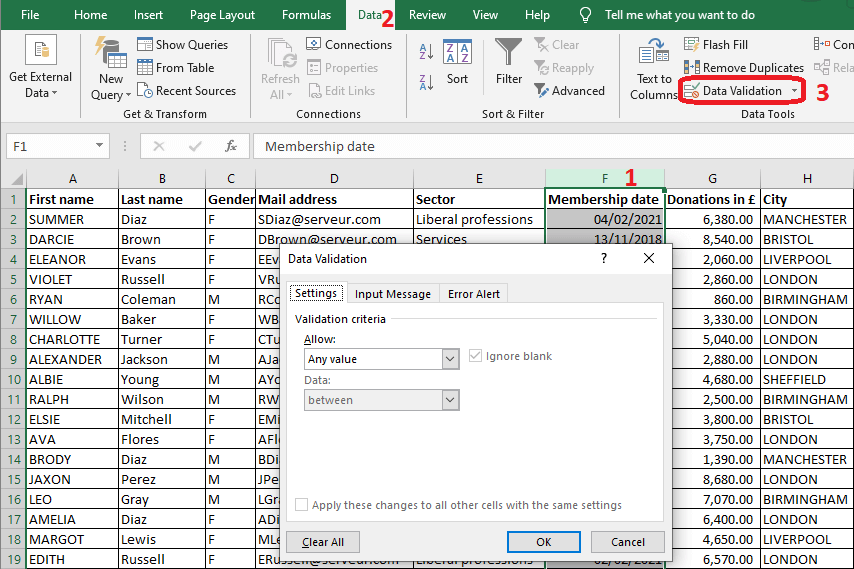Screen dimensions: 854x569
Task: Click the Clear All button
Action: tap(323, 542)
